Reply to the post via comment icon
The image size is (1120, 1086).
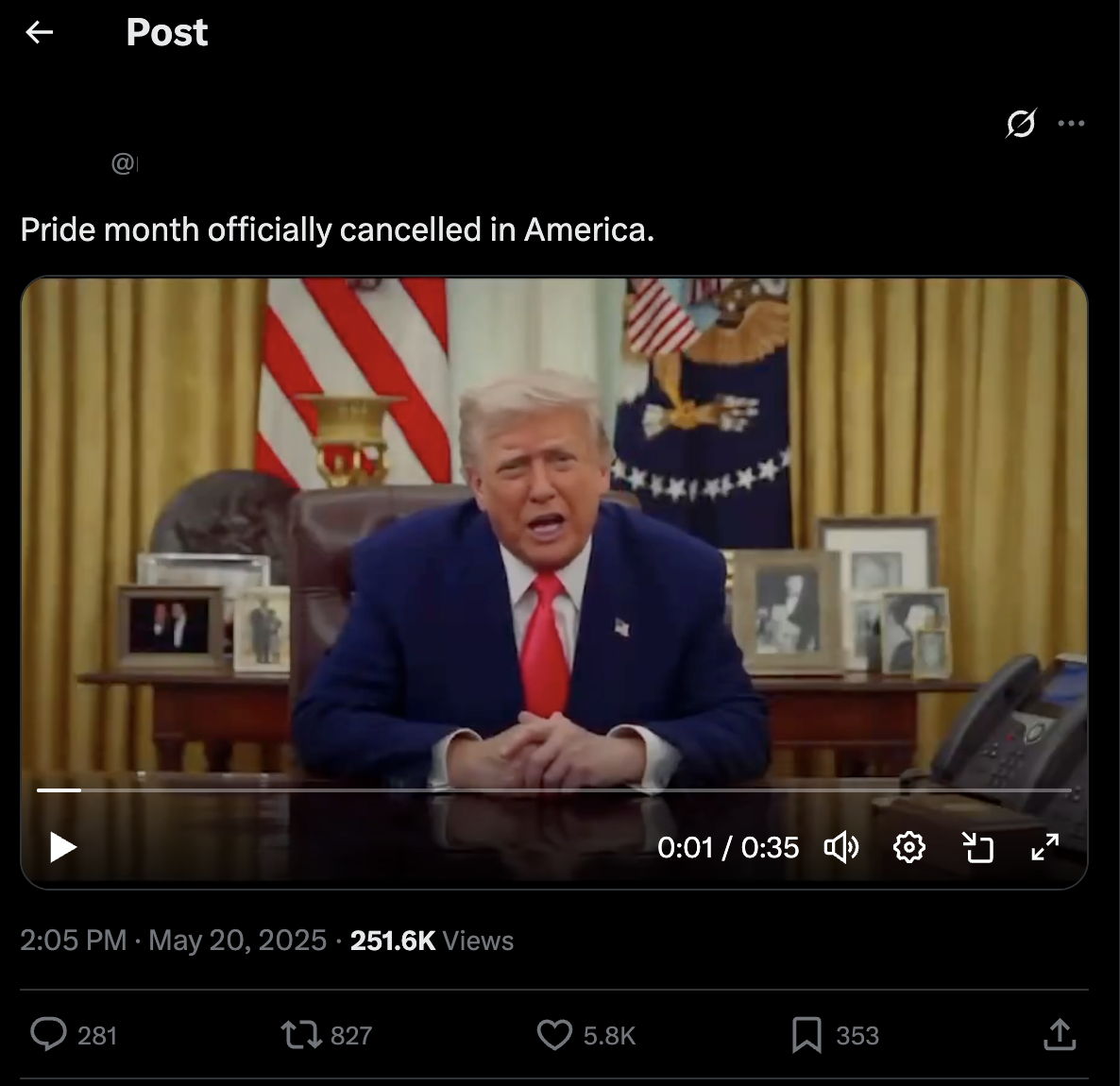(x=48, y=1035)
